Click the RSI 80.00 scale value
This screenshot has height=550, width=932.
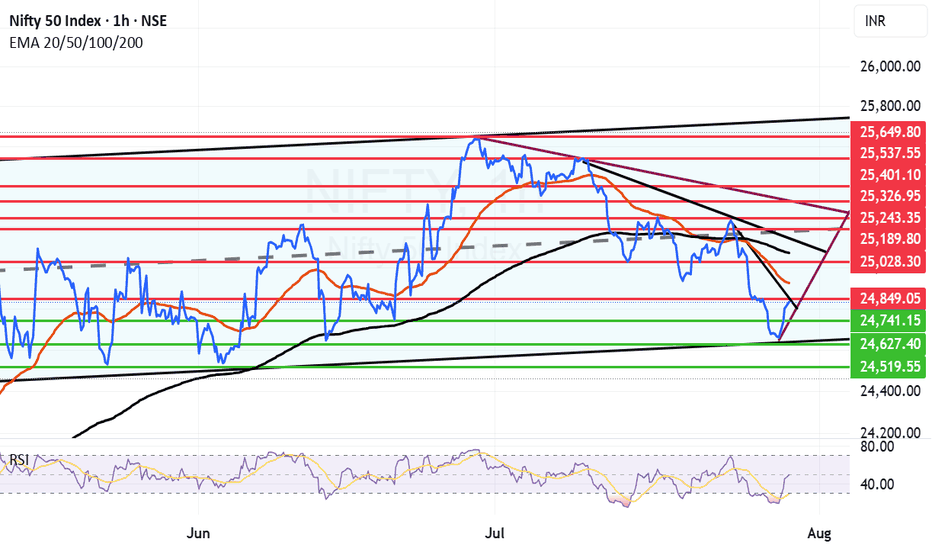[877, 446]
